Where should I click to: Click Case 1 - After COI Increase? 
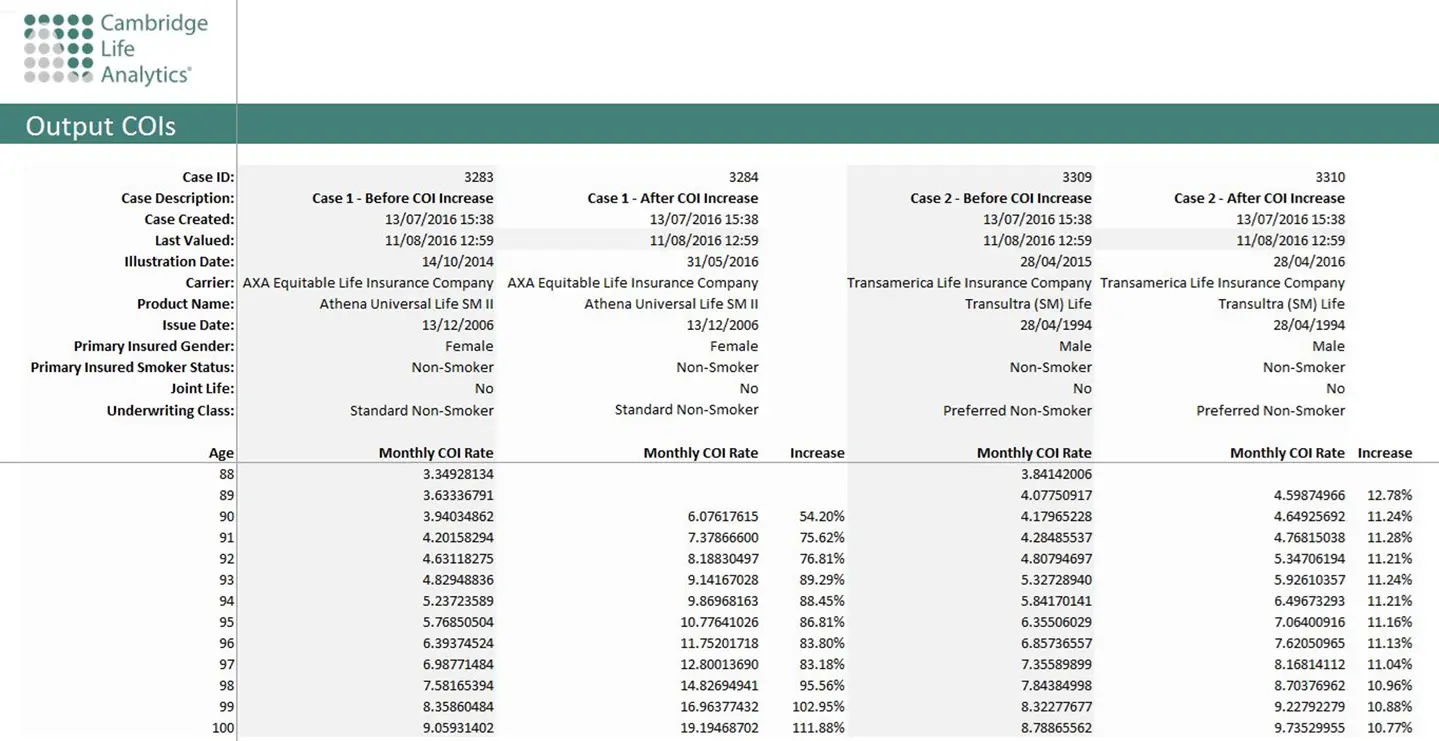tap(673, 198)
